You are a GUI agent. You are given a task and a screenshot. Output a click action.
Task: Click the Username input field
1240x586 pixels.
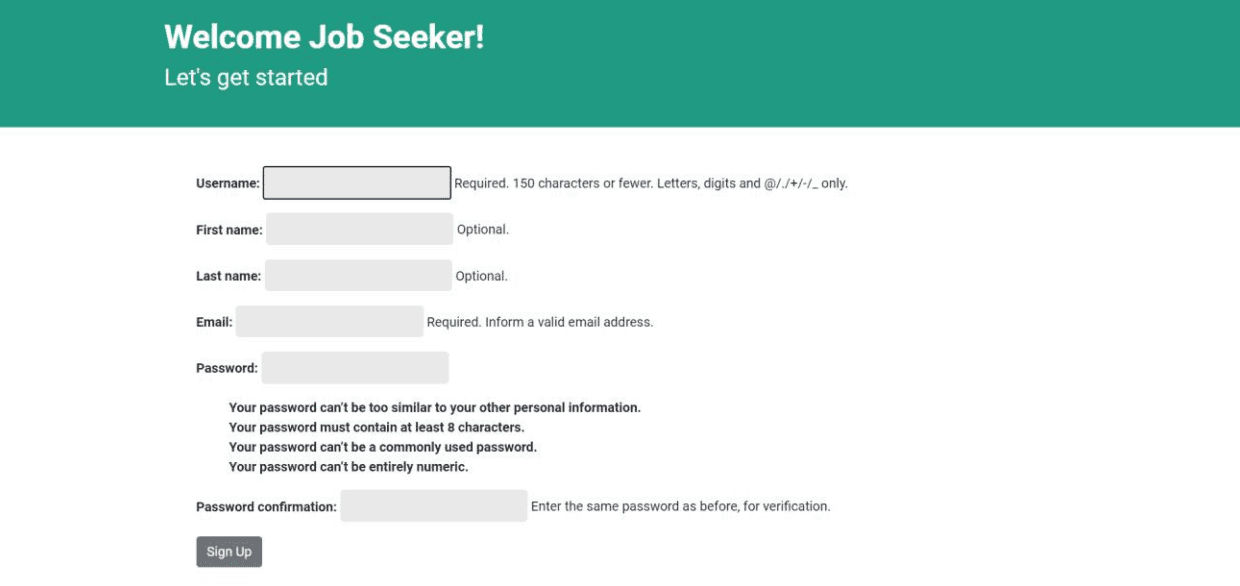coord(357,183)
